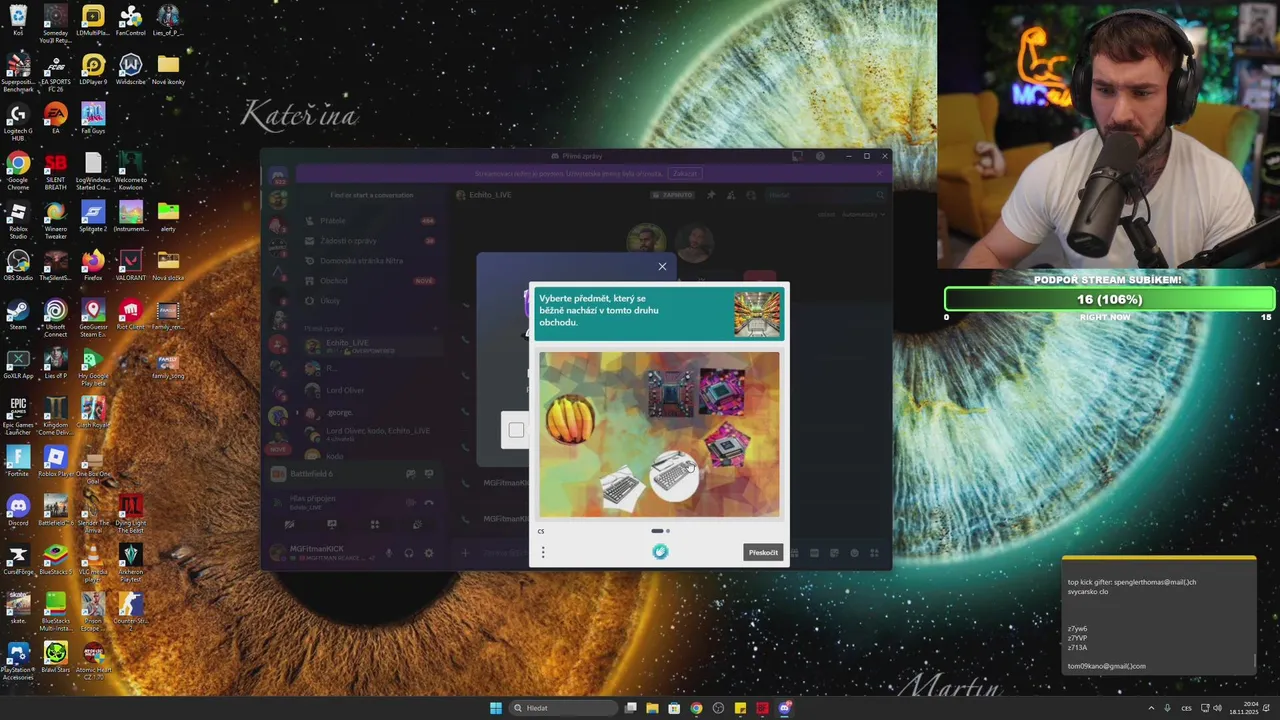Image resolution: width=1280 pixels, height=720 pixels.
Task: Open Riot Client desktop icon
Action: tap(130, 315)
